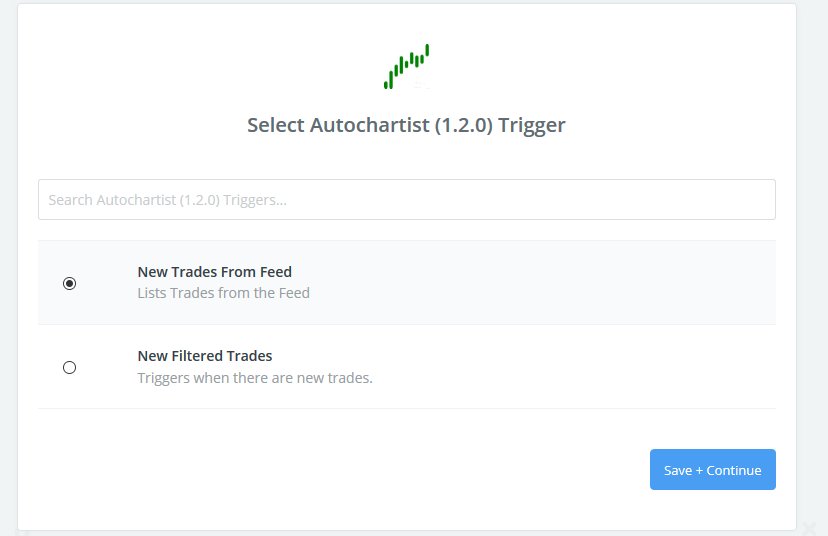This screenshot has height=536, width=828.
Task: Click the shortest leftmost candlestick in the logo
Action: coord(386,84)
